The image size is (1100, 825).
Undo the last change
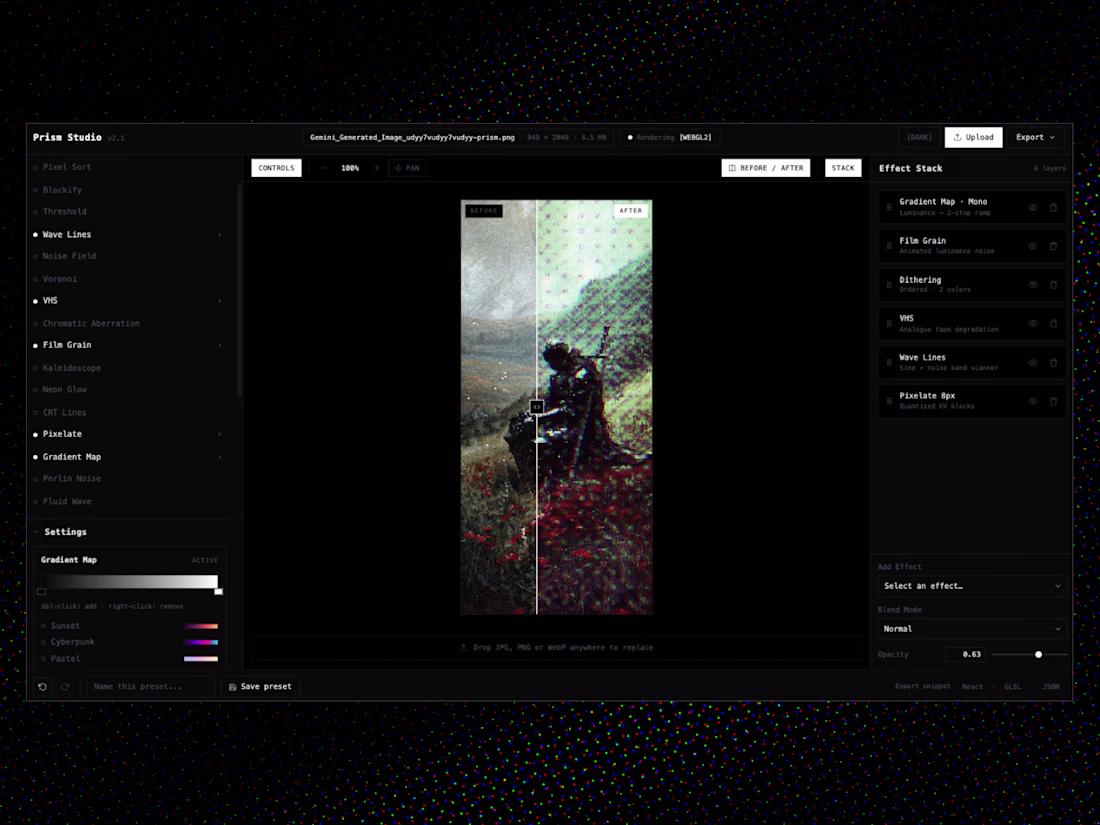pos(43,687)
